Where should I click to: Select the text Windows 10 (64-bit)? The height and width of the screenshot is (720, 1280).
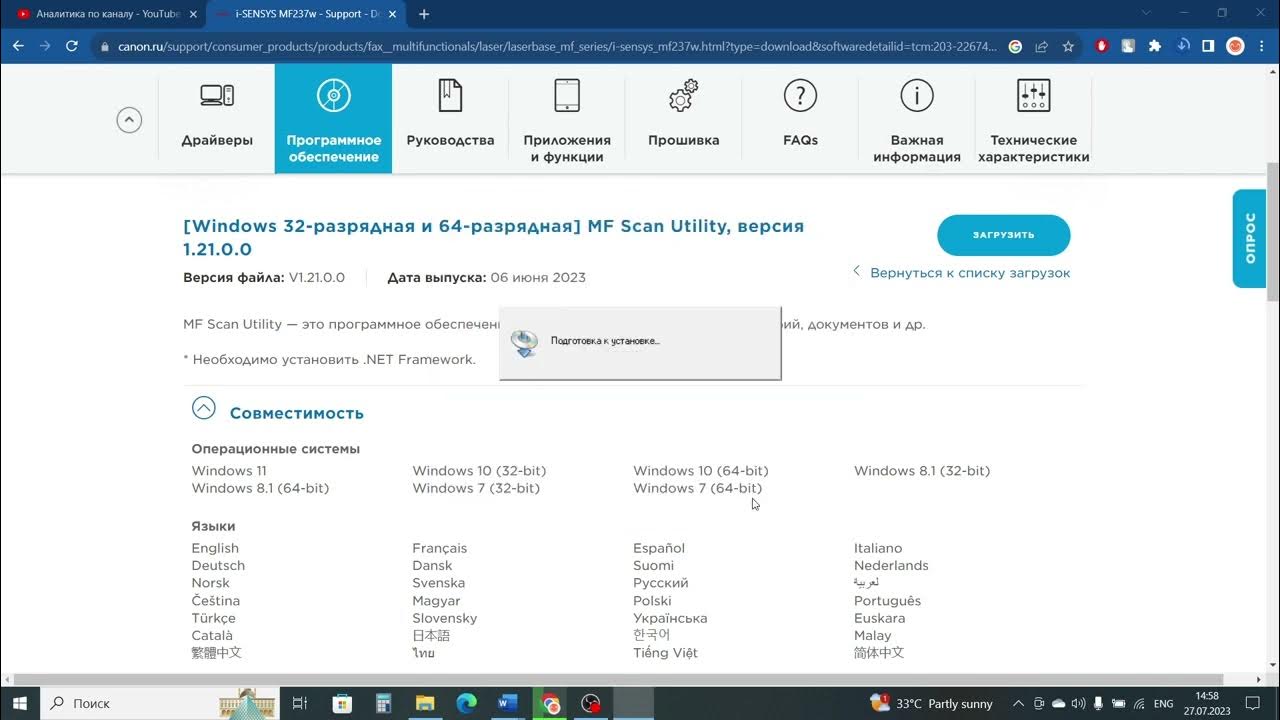pyautogui.click(x=701, y=471)
